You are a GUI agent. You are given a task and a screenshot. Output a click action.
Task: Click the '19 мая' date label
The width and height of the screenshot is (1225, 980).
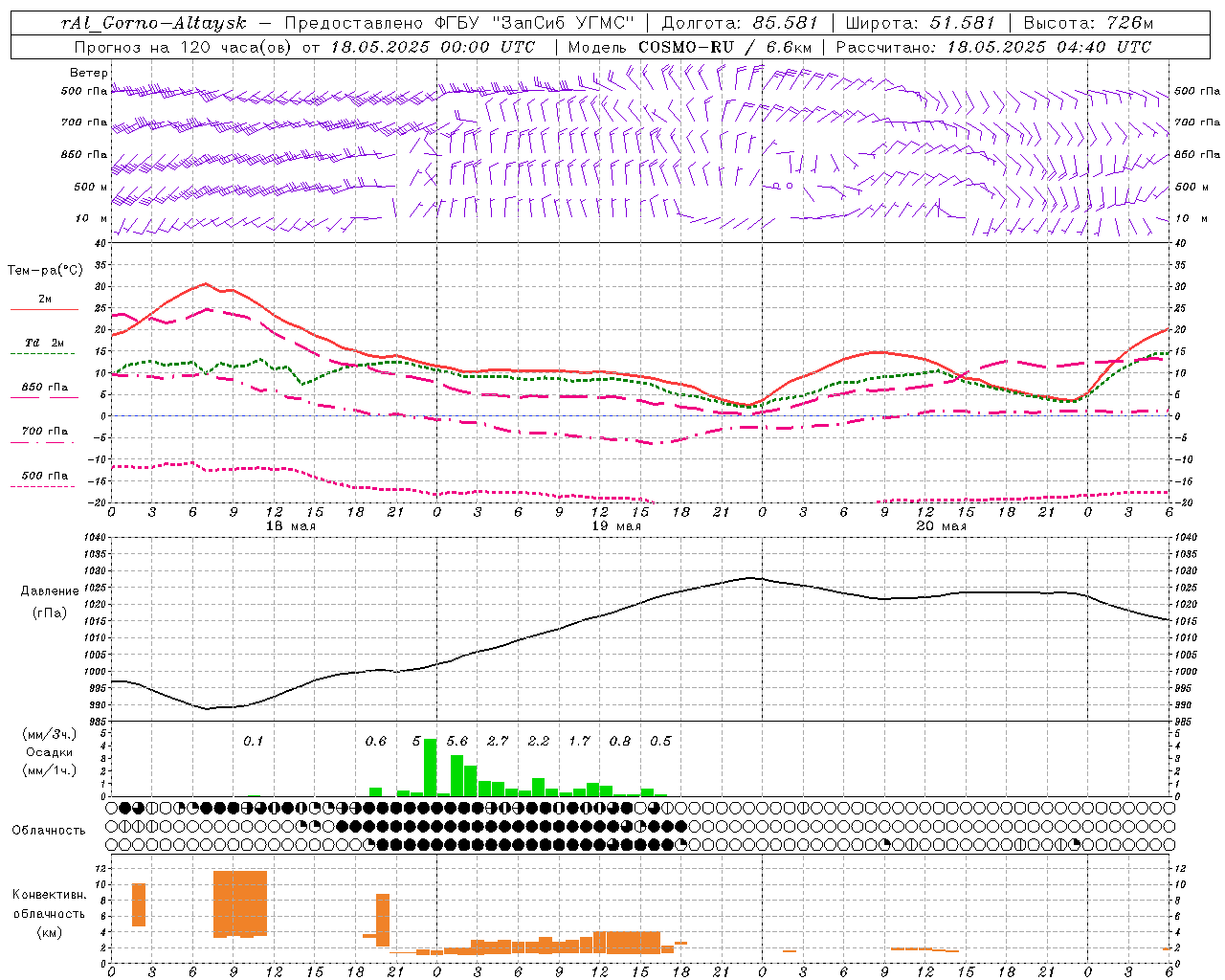tap(616, 526)
